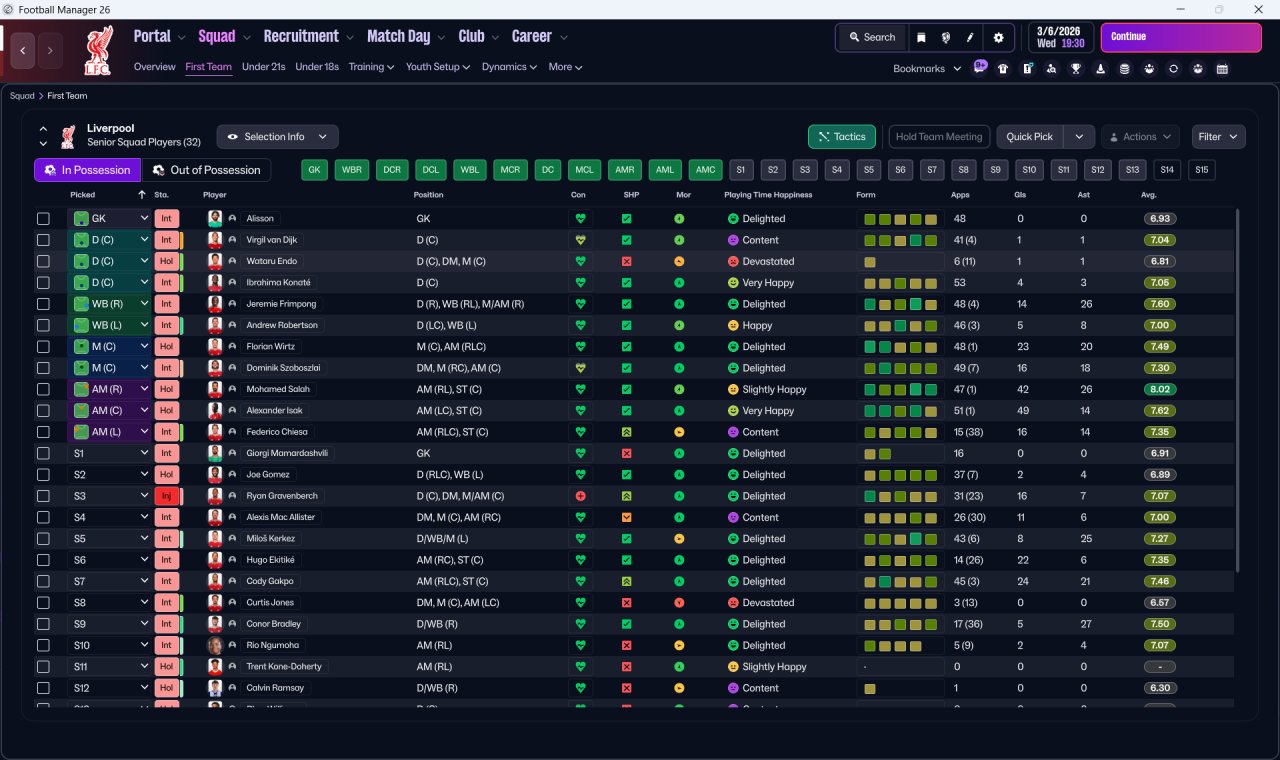This screenshot has height=760, width=1280.
Task: Click the AMC position slot swatch
Action: pyautogui.click(x=706, y=170)
